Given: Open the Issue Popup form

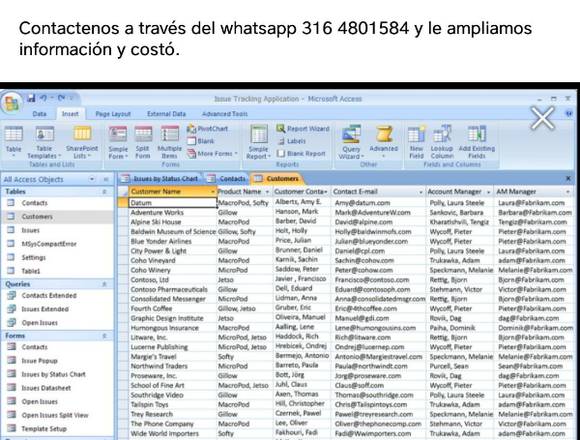Looking at the screenshot, I should tap(39, 361).
